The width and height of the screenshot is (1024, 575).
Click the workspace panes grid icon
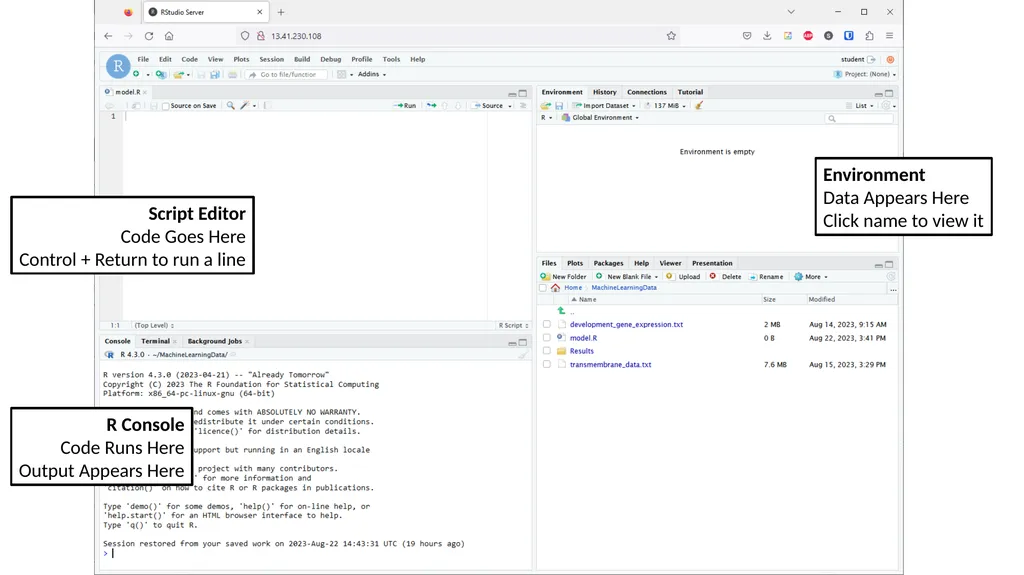(342, 74)
